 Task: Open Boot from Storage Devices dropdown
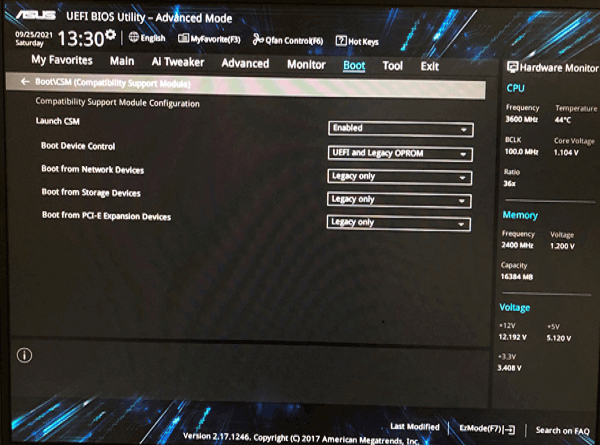[x=399, y=199]
